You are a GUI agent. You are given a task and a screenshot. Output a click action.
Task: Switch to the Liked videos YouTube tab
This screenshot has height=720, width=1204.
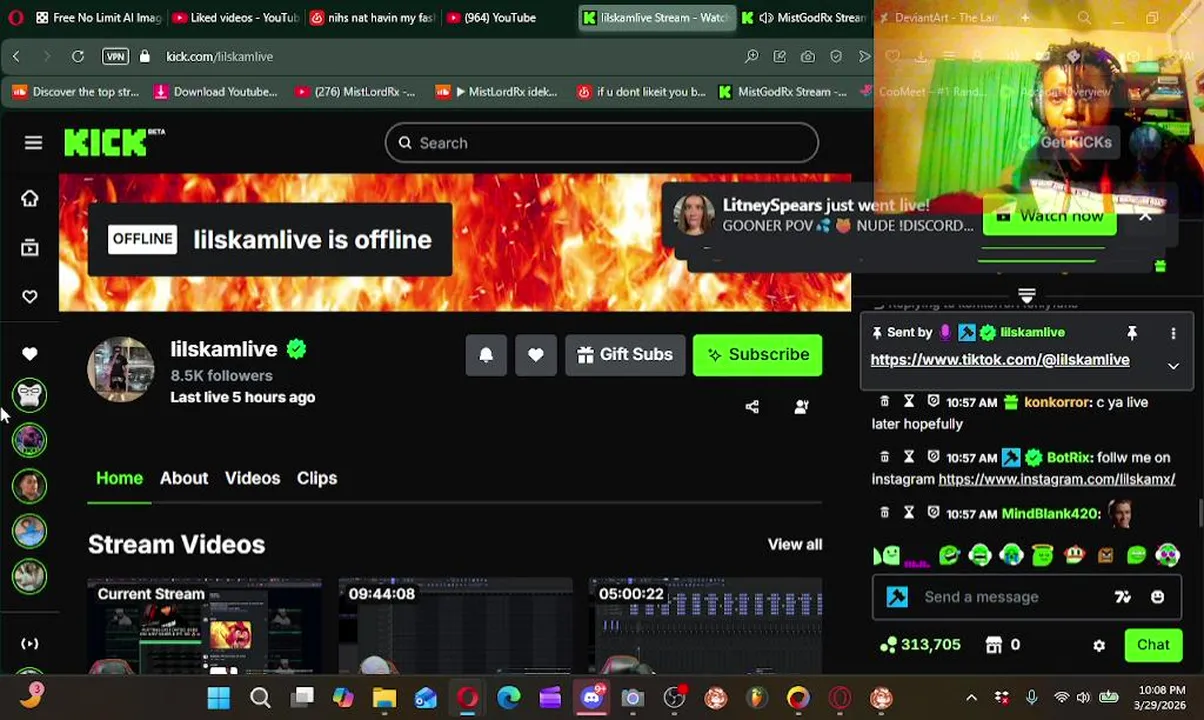235,18
